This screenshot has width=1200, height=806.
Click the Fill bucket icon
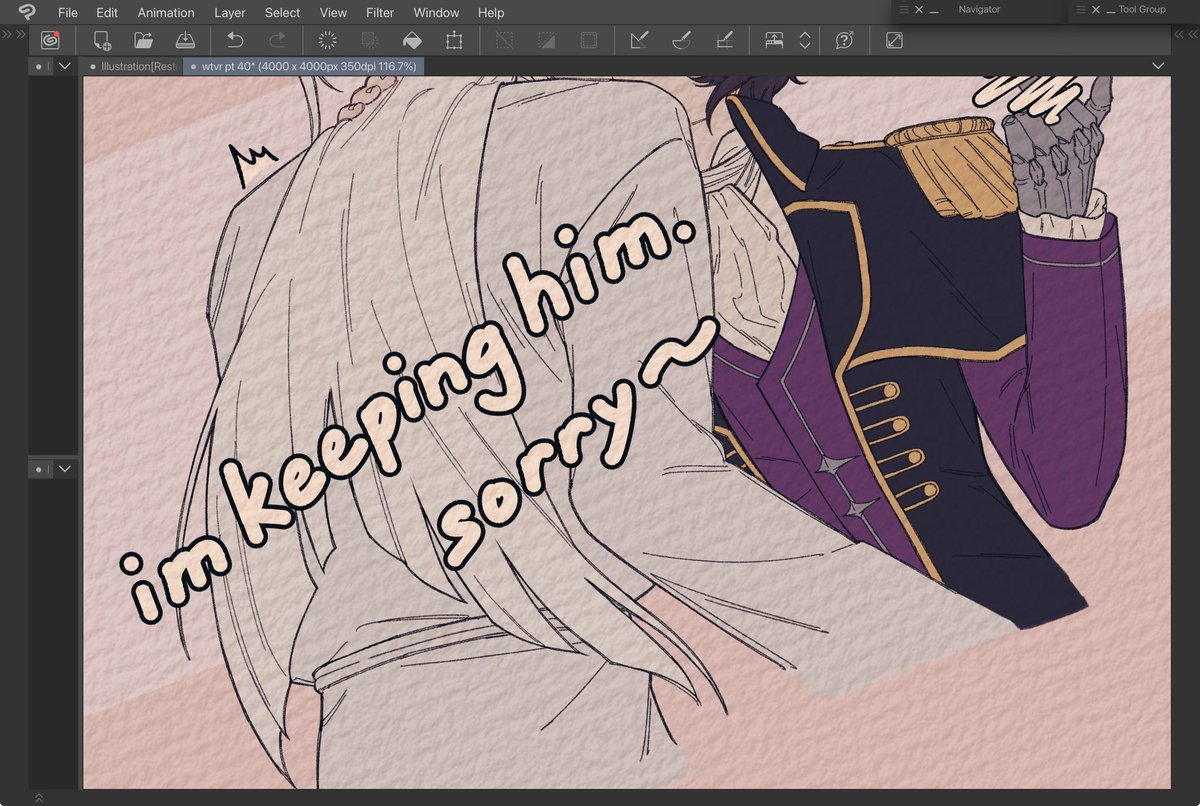(411, 41)
